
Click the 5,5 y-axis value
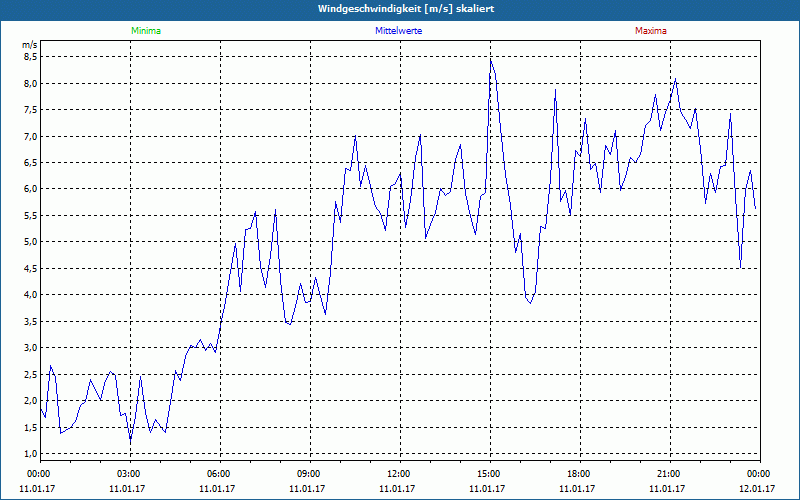[x=31, y=215]
